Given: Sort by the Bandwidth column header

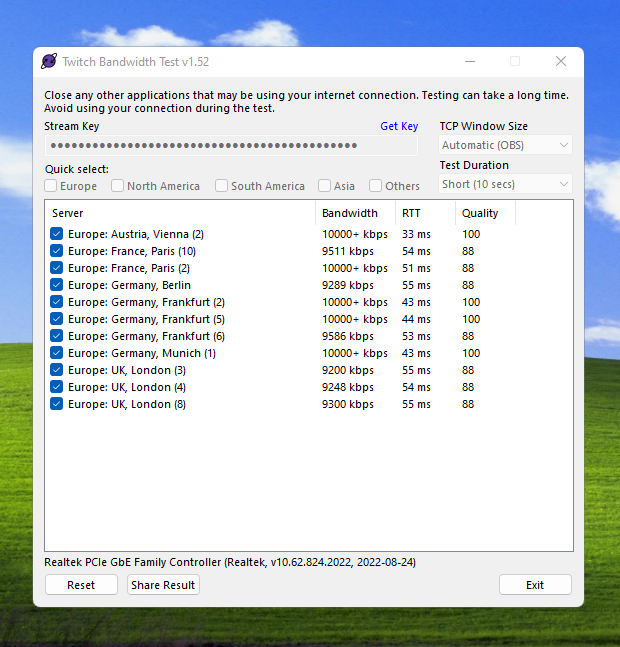Looking at the screenshot, I should pyautogui.click(x=355, y=213).
